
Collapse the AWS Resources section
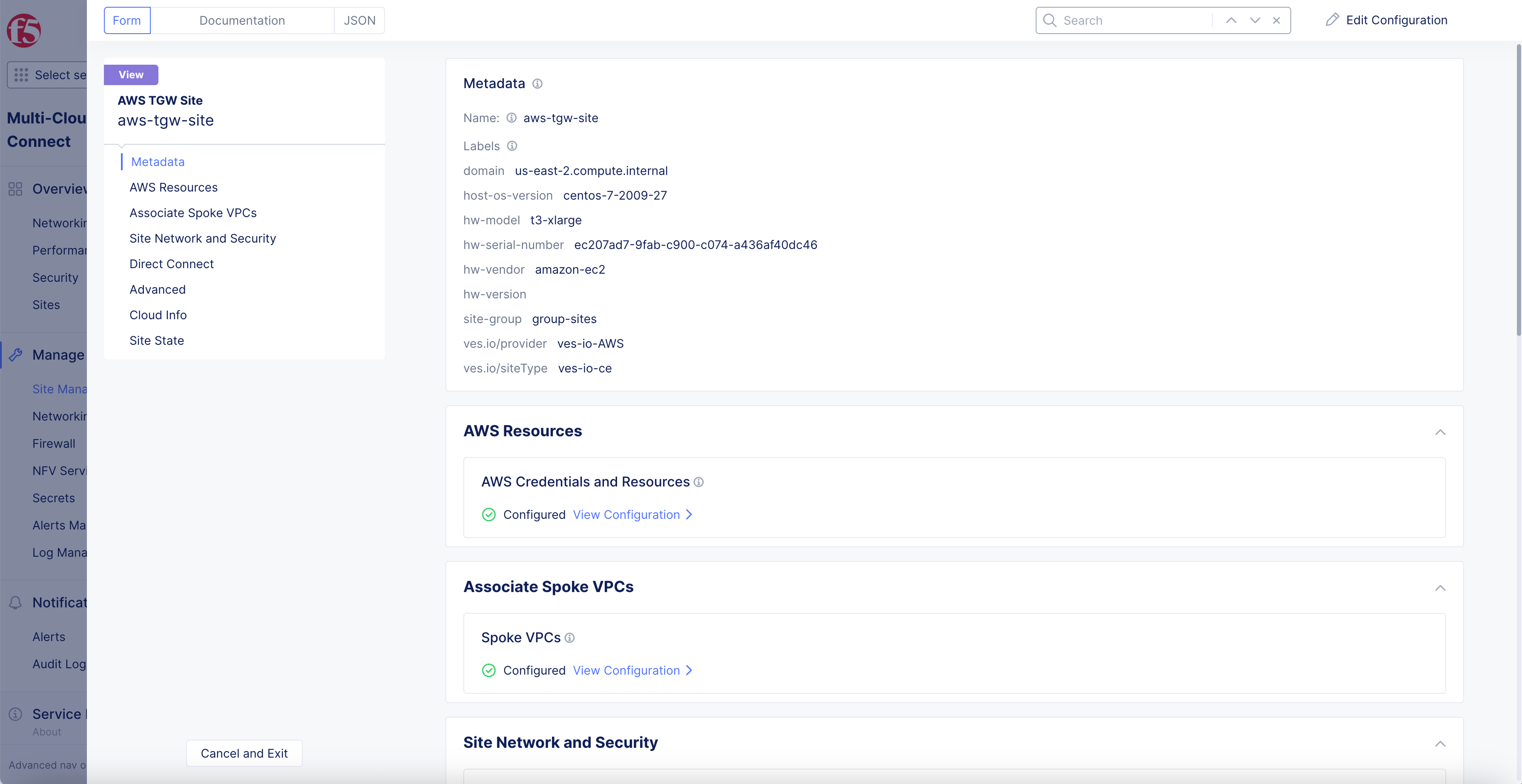[1441, 432]
